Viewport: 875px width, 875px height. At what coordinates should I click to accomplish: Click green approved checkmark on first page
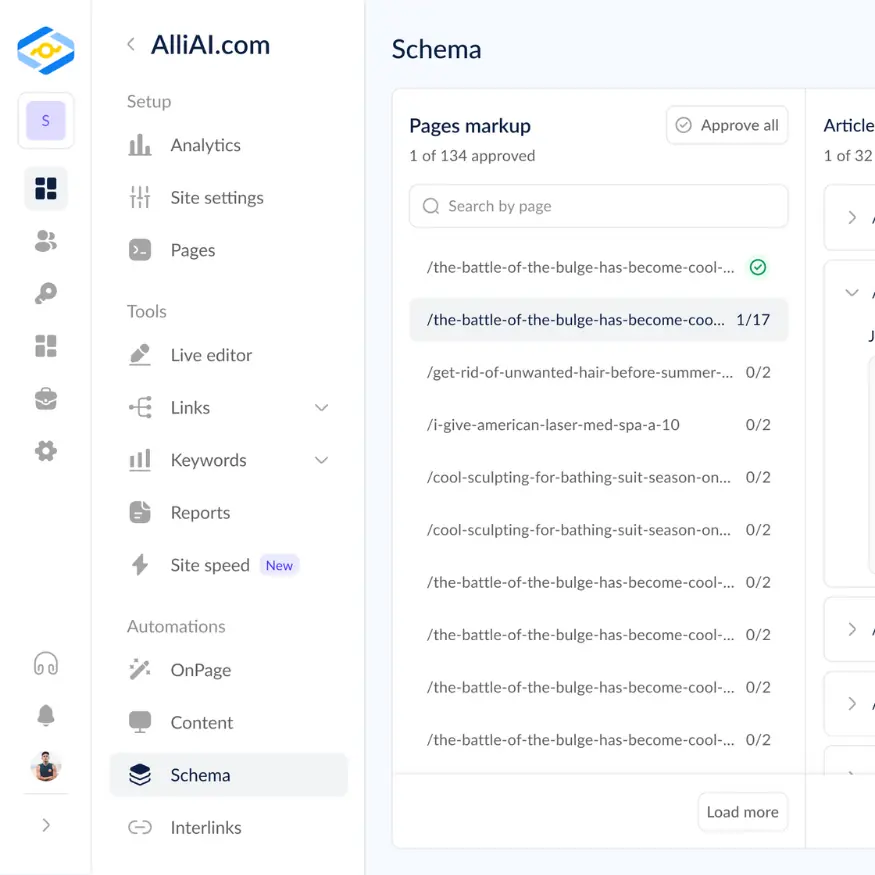pyautogui.click(x=758, y=267)
